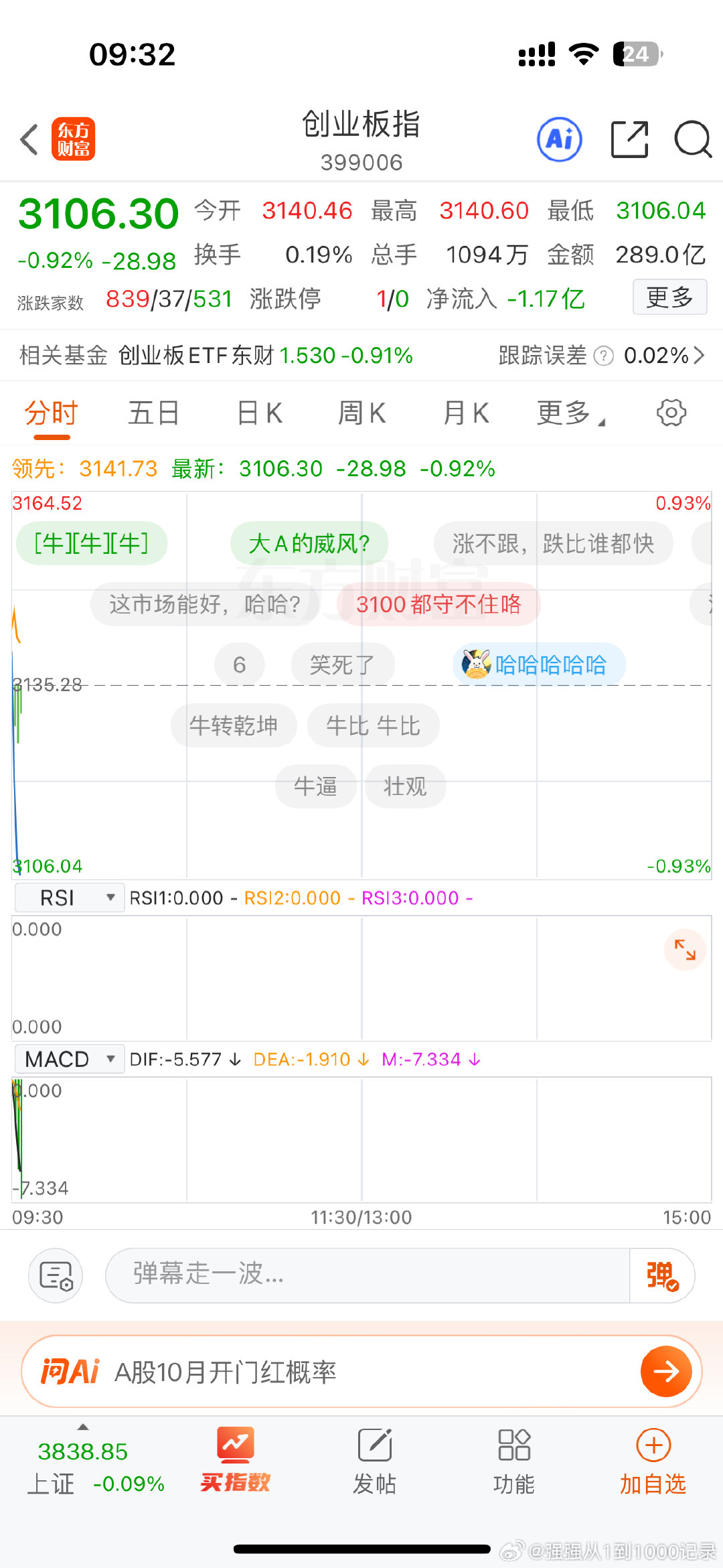Tap the 涨不跟,跌比谁都快 comment
The width and height of the screenshot is (723, 1568).
(553, 543)
